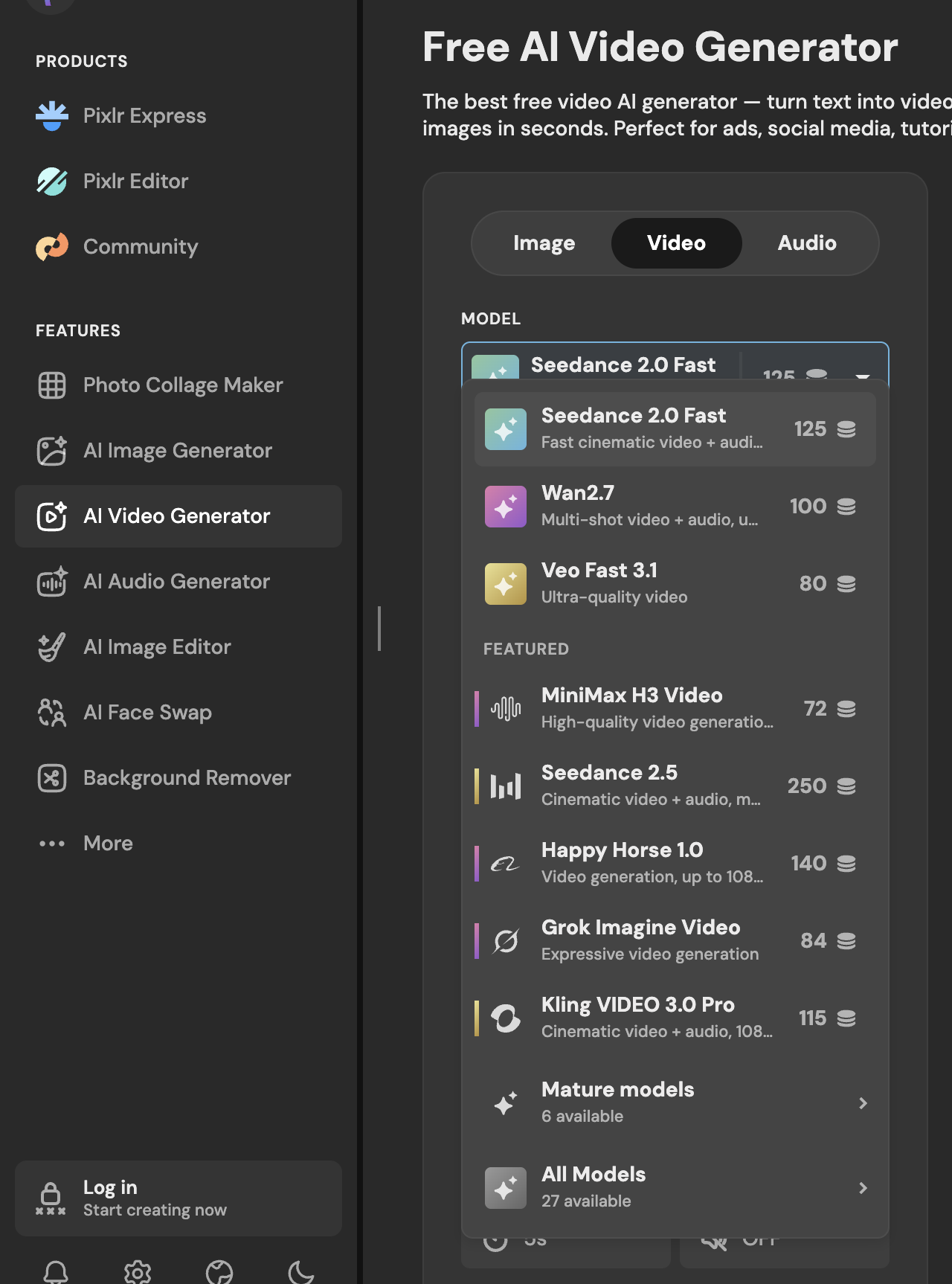This screenshot has height=1284, width=952.
Task: Pick Grok Imagine Video model
Action: pyautogui.click(x=675, y=940)
